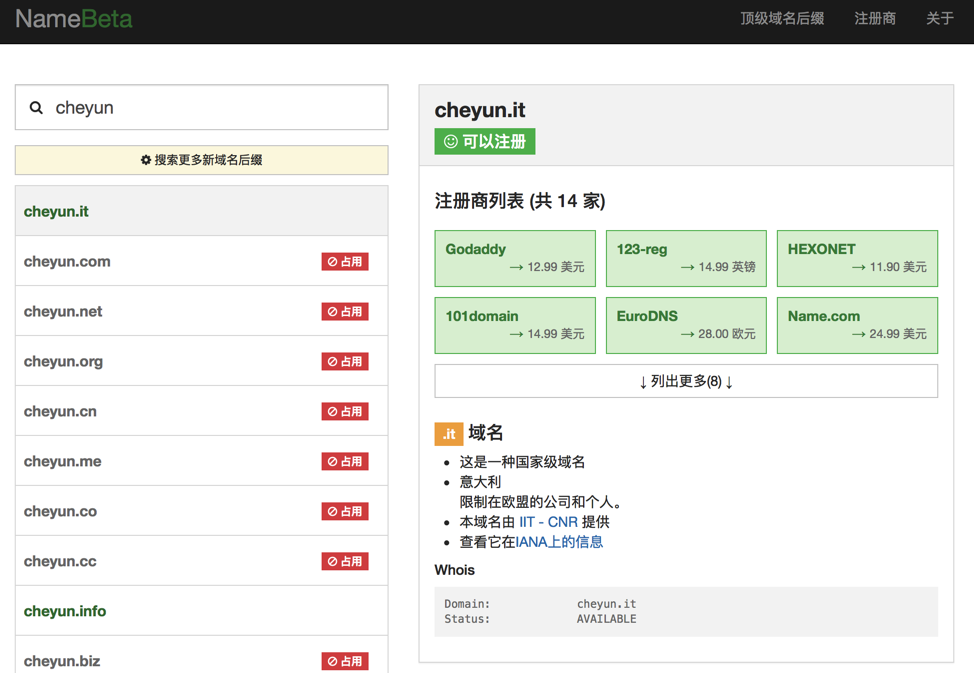Click 占用 badge for cheyun.net

345,311
